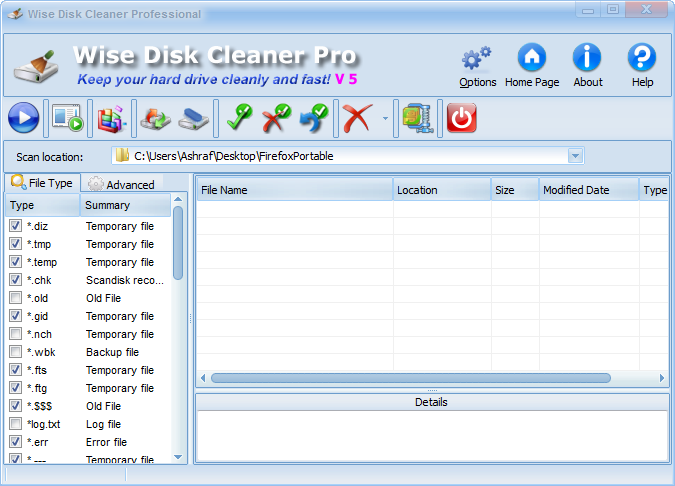Check the *log.txt file type
675x486 pixels.
[15, 424]
